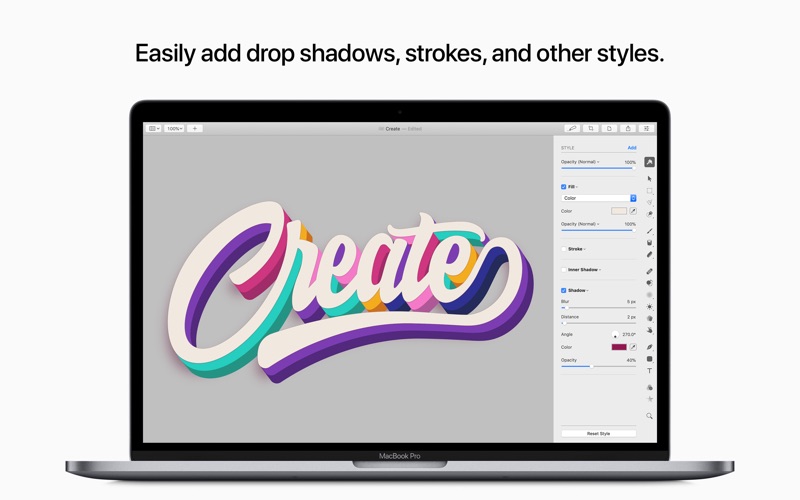Choose the Pen tool in sidebar

(x=649, y=347)
